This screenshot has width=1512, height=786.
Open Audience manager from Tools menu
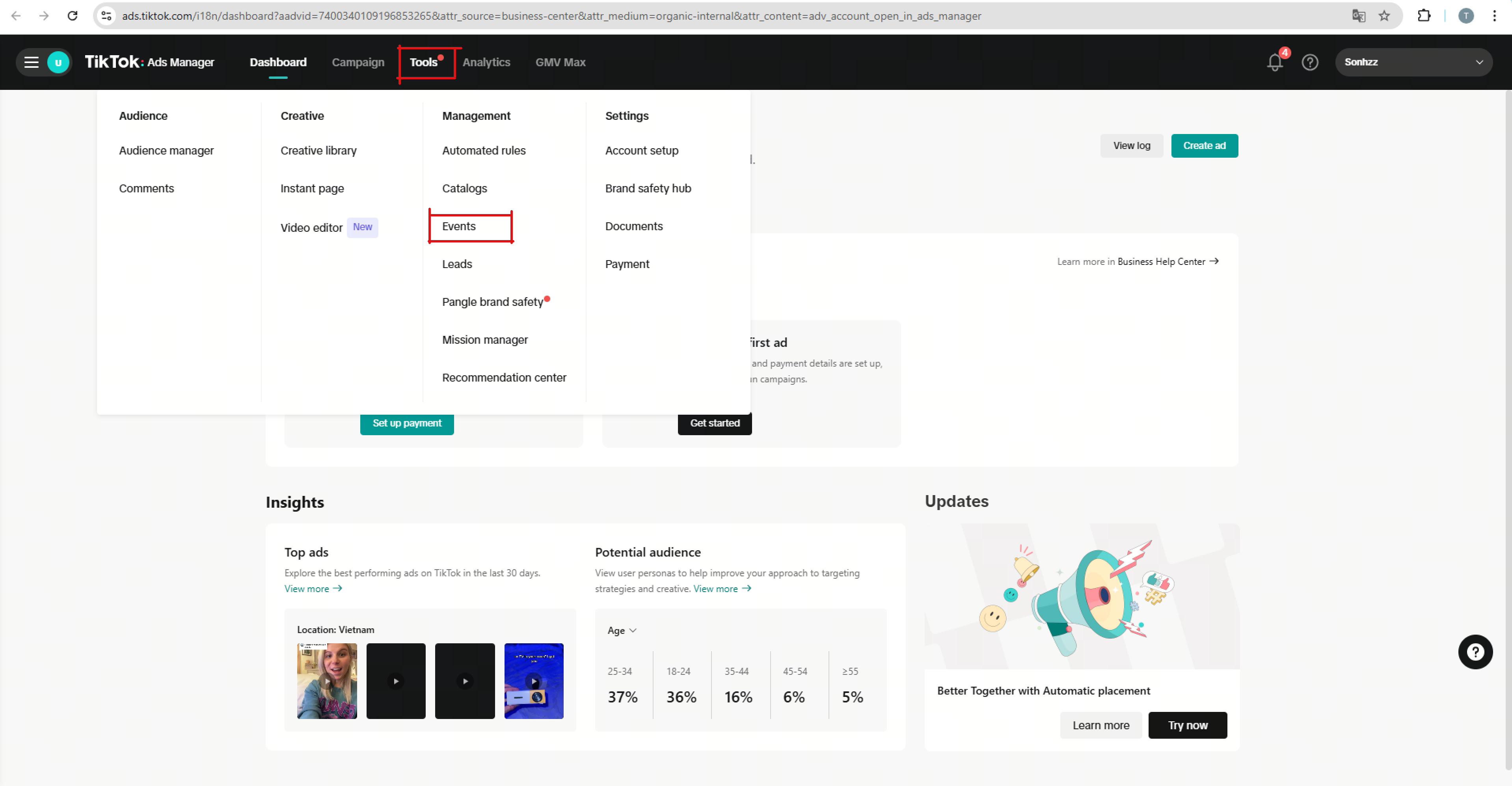pyautogui.click(x=166, y=151)
